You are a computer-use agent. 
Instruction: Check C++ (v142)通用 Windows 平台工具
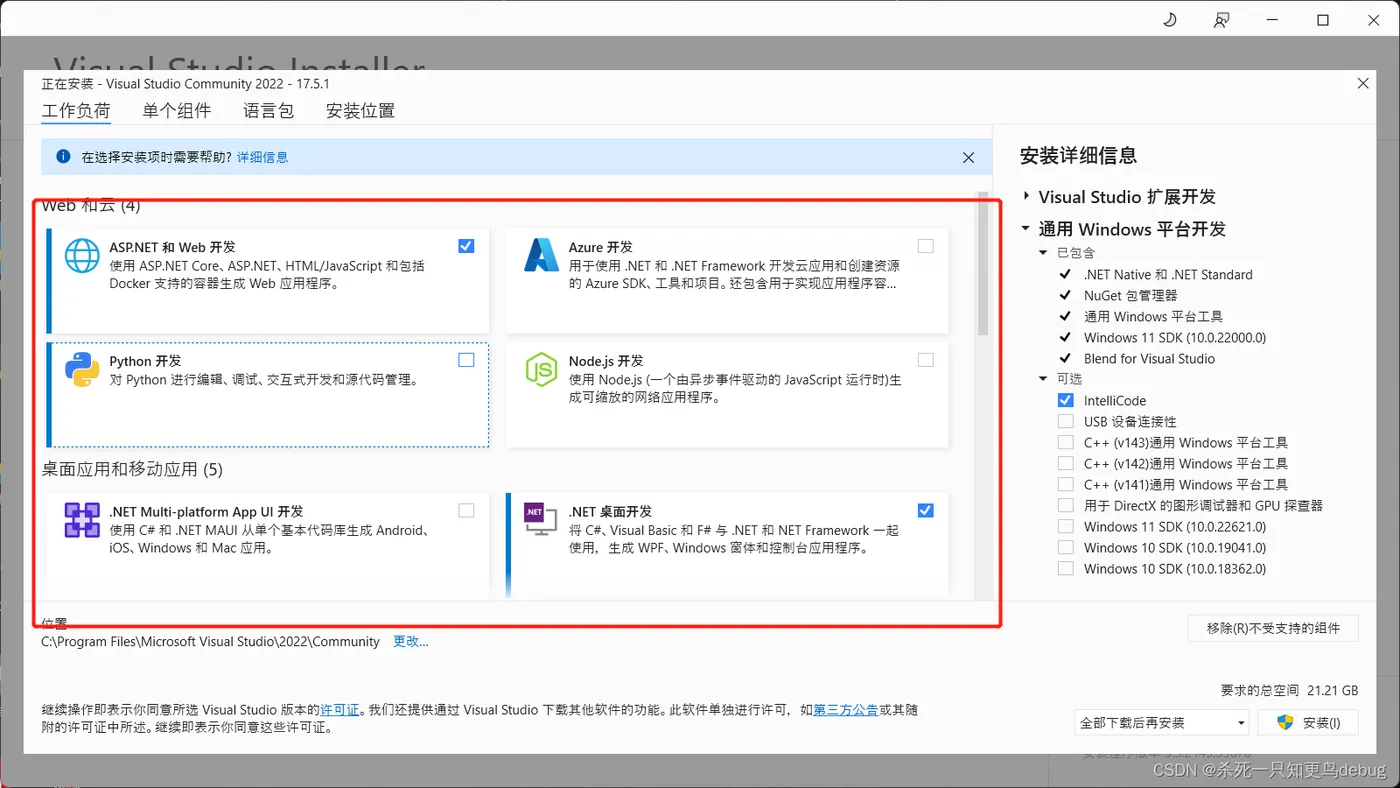click(x=1065, y=463)
